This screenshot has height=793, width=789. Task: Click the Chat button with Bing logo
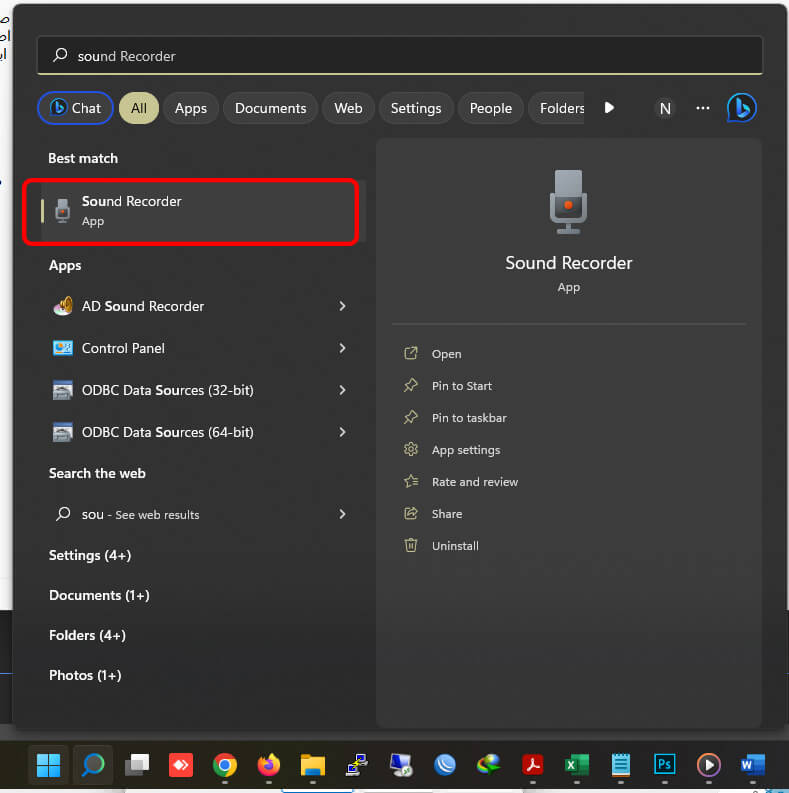(x=75, y=108)
